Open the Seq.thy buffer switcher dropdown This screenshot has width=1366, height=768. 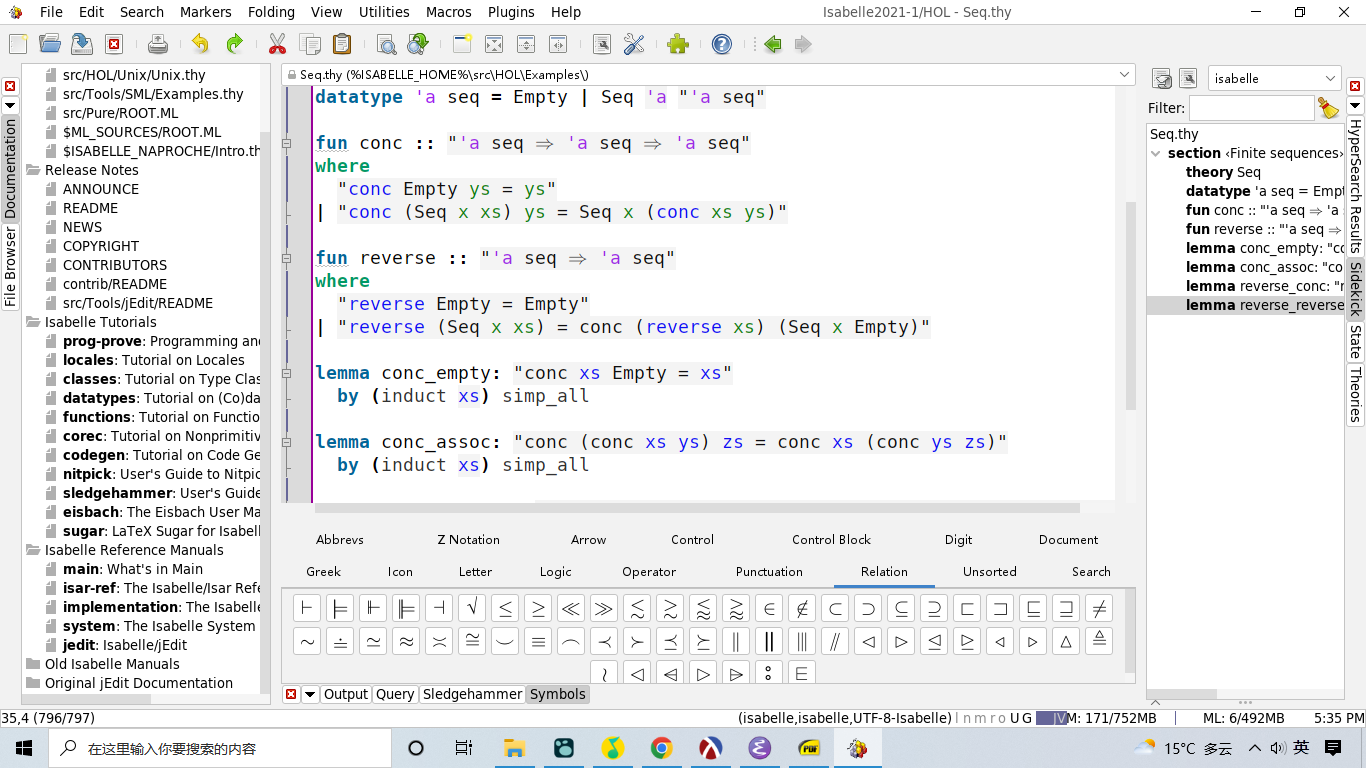1125,75
